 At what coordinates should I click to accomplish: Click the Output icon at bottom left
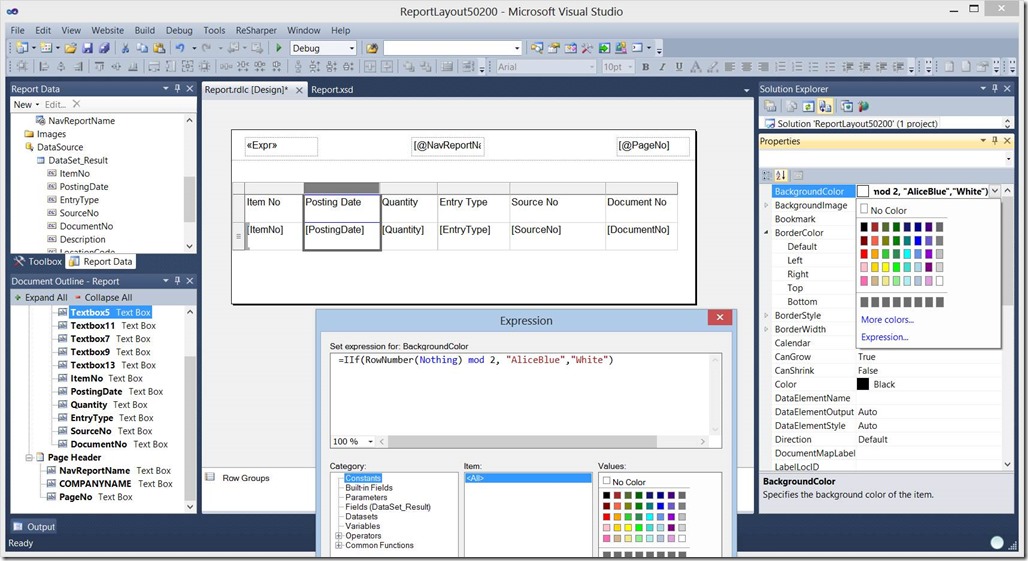pyautogui.click(x=18, y=526)
